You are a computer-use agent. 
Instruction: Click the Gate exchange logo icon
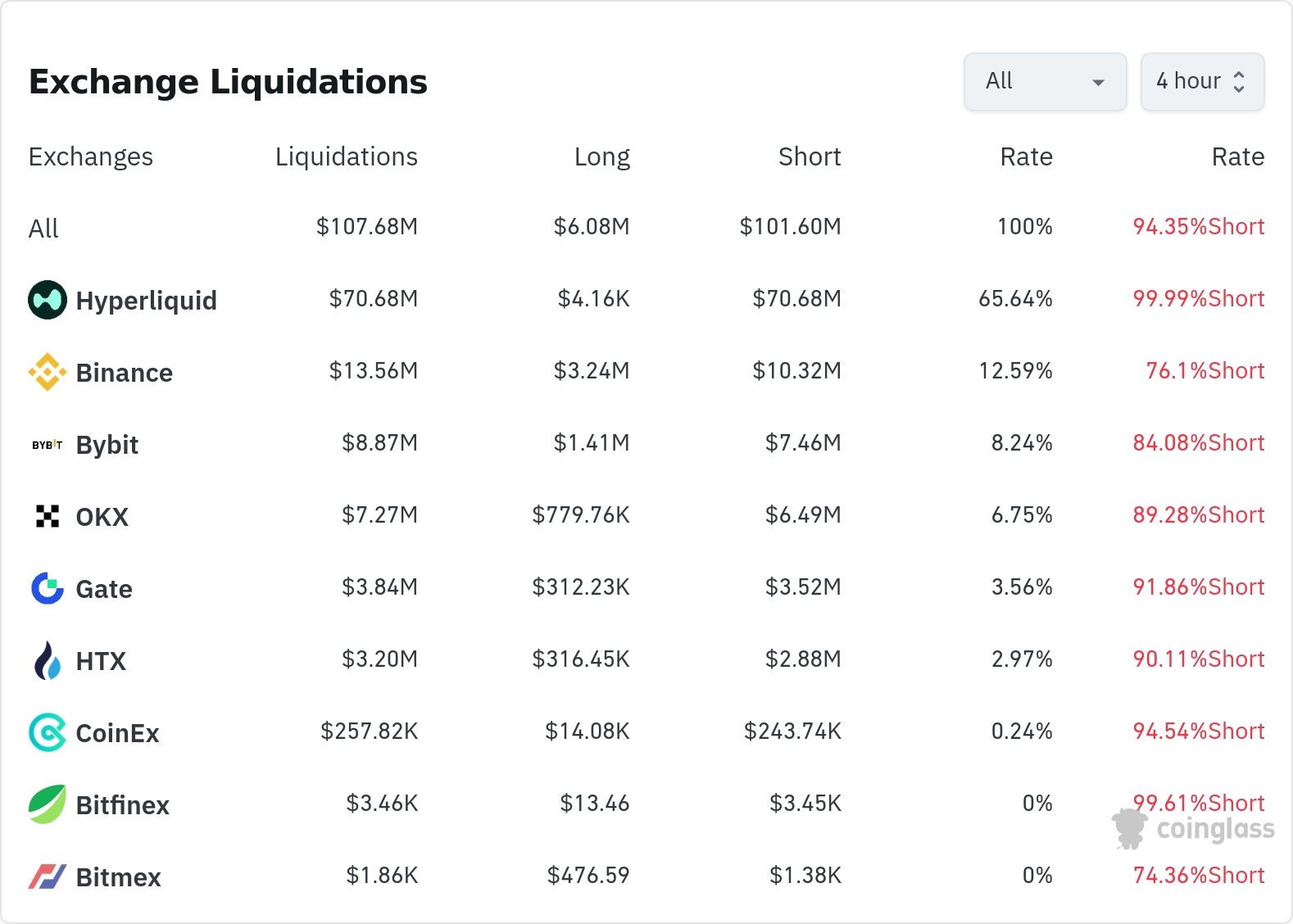click(x=48, y=588)
